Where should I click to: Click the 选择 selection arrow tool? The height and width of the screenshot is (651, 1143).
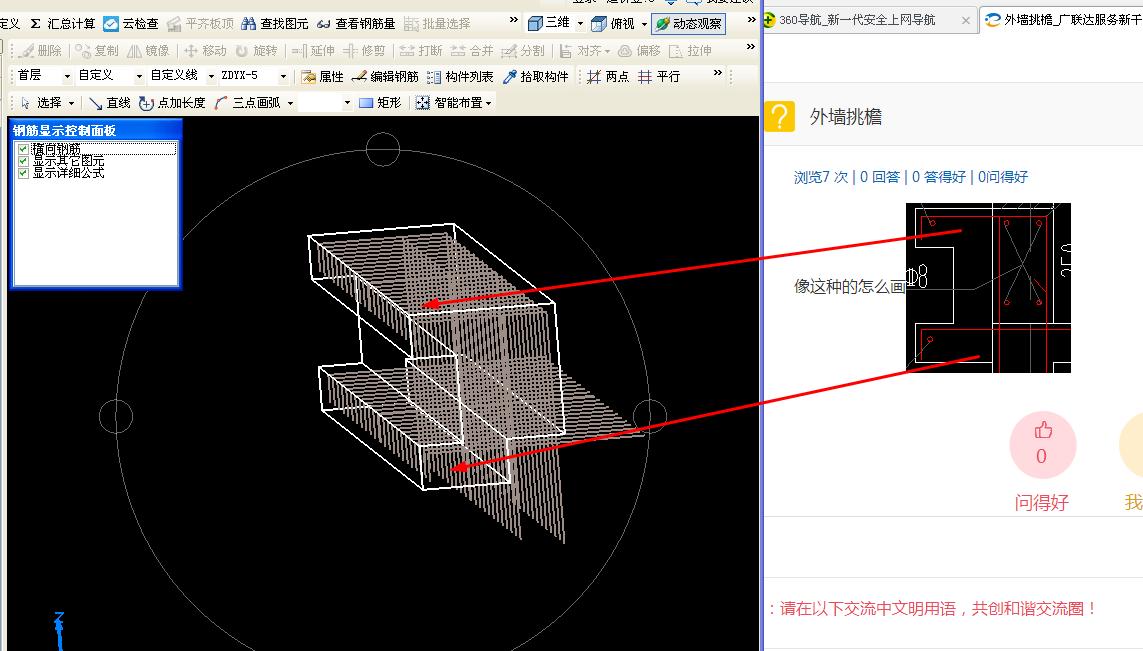42,103
